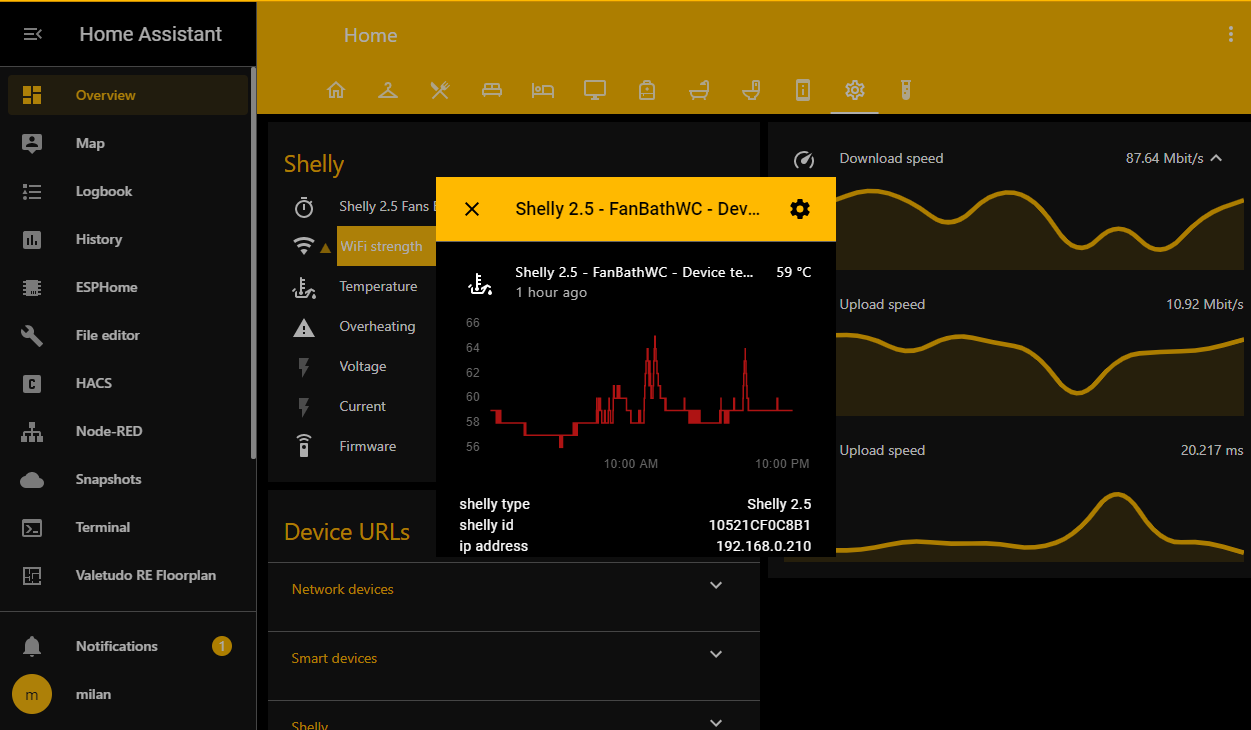Image resolution: width=1251 pixels, height=730 pixels.
Task: Open the overflow menu at top right
Action: click(x=1231, y=34)
